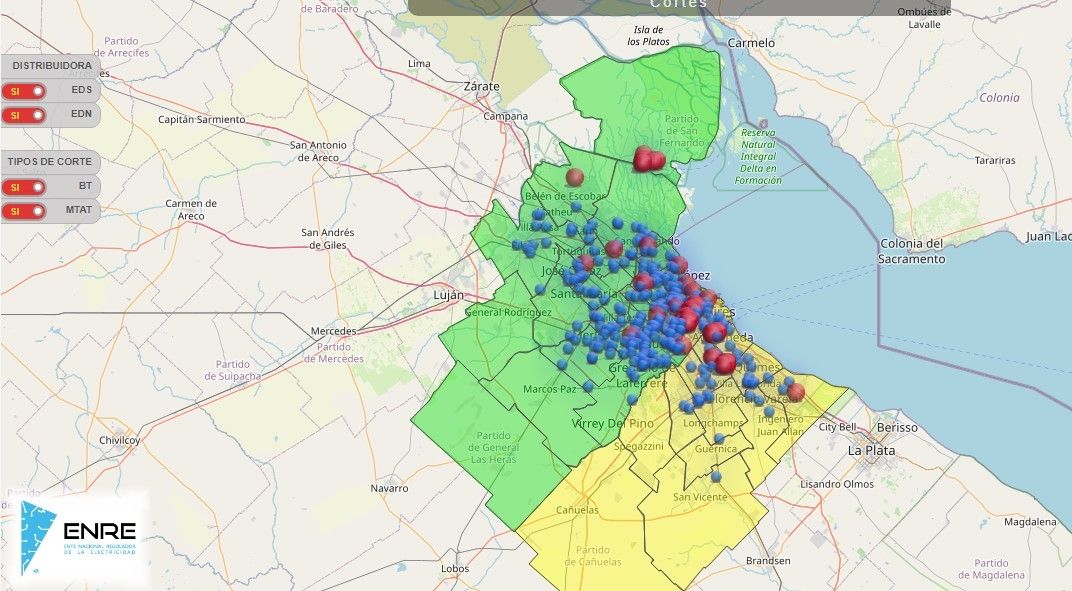The height and width of the screenshot is (591, 1072).
Task: Click the red marker near Ingeniero Juan Allan
Action: coord(796,391)
